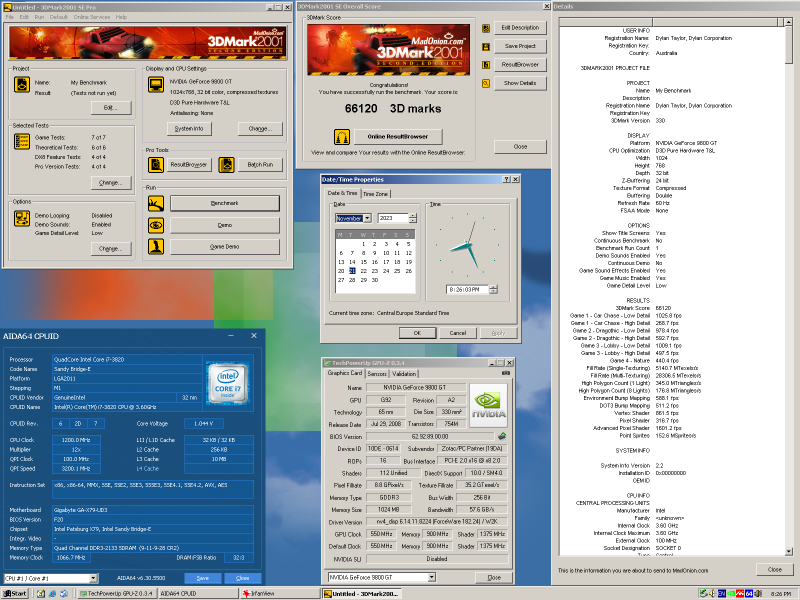Open the Help menu in 3DMark

[121, 17]
